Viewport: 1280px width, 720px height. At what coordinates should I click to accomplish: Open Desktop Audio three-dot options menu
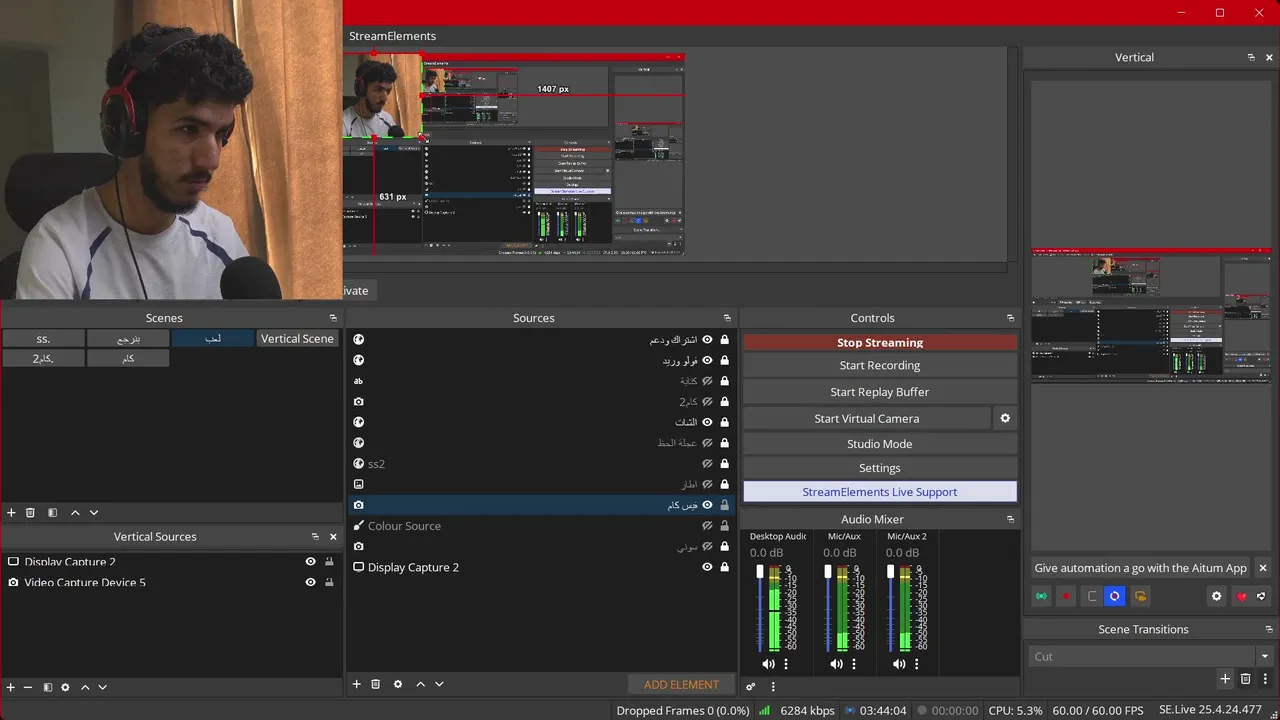(x=786, y=664)
